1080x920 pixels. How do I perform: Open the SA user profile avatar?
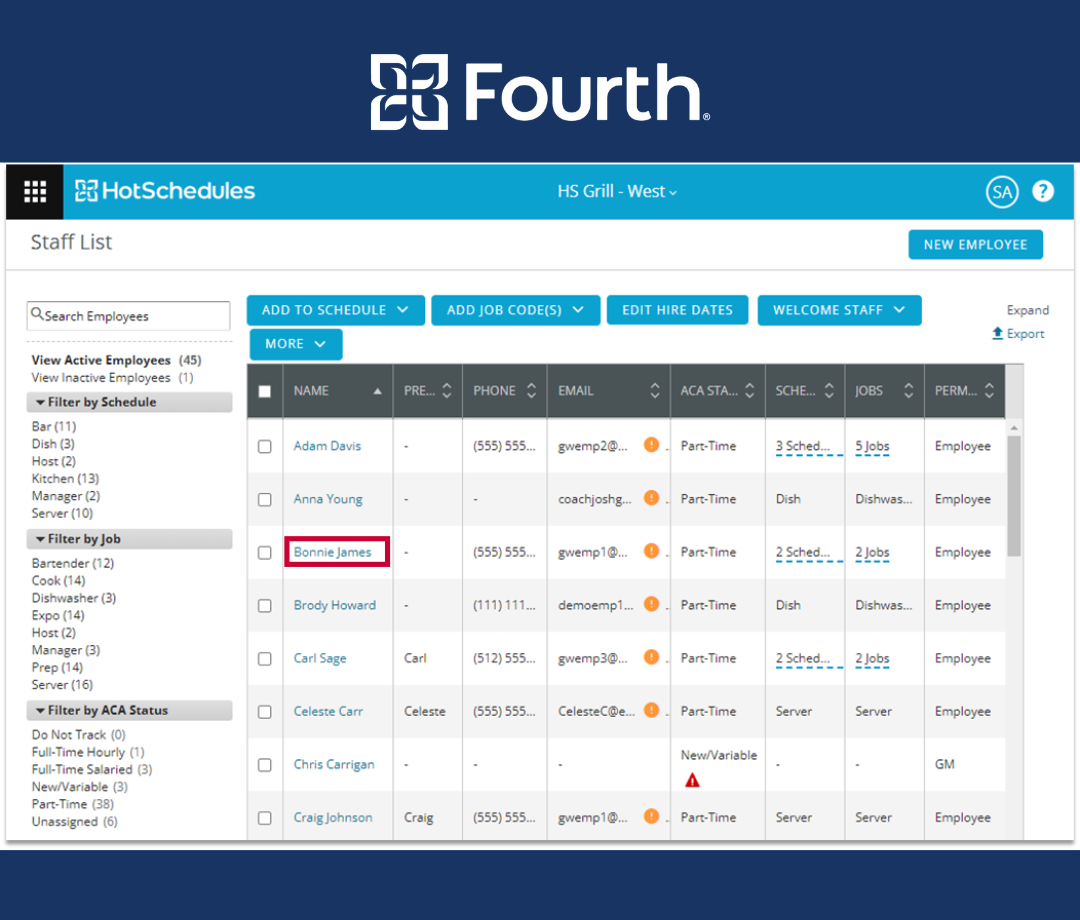(1001, 192)
